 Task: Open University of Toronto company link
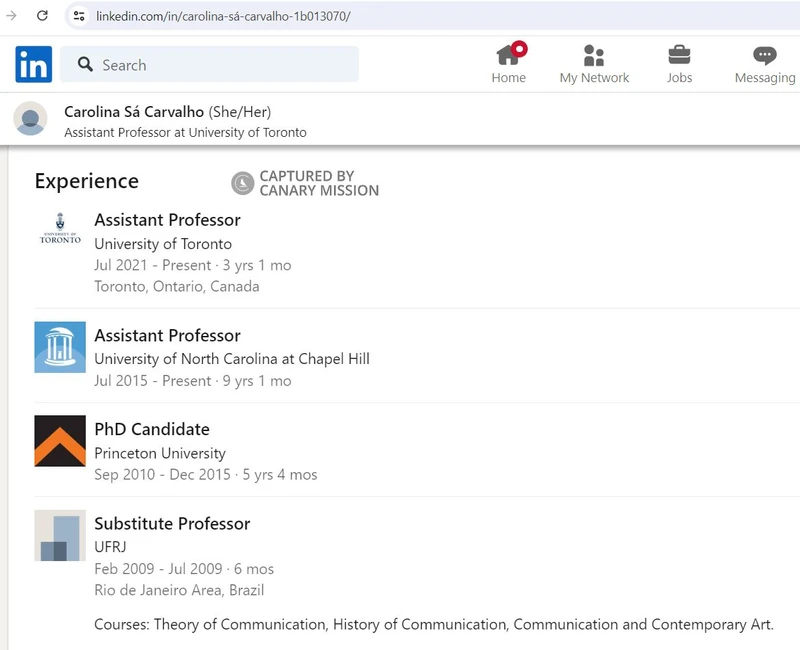click(163, 244)
